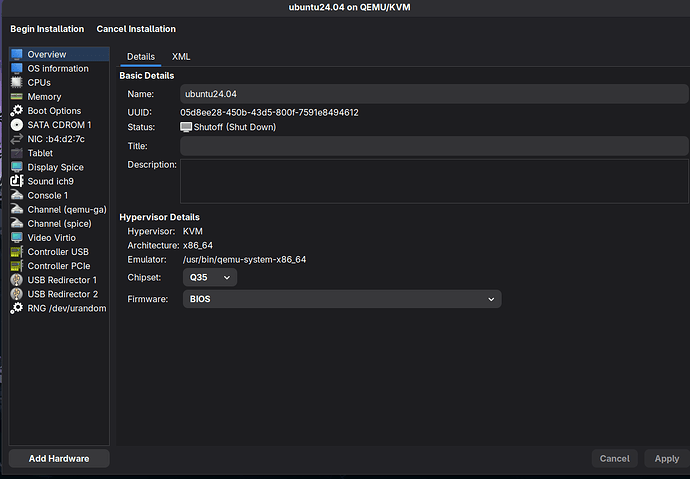The width and height of the screenshot is (690, 479).
Task: Click the Overview monitor icon in sidebar
Action: [x=17, y=54]
